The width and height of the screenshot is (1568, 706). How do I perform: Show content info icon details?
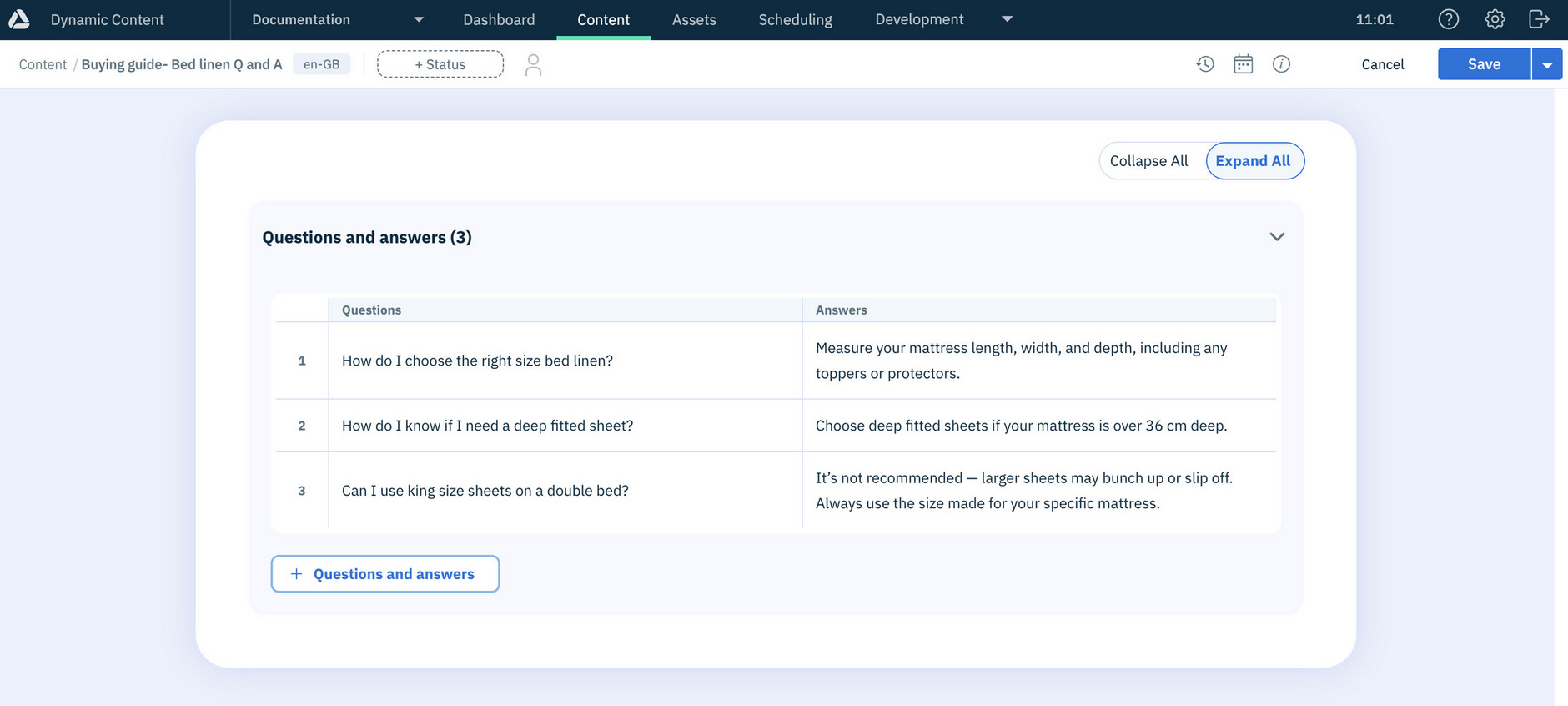coord(1281,64)
